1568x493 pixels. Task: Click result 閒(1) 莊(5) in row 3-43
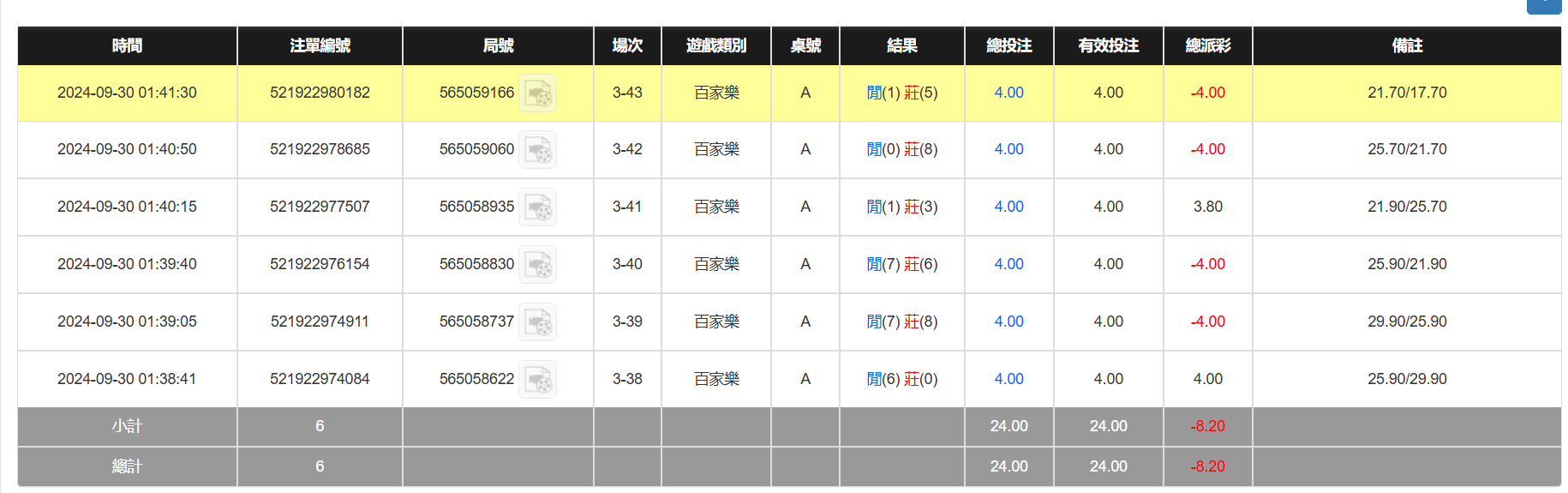click(x=901, y=93)
